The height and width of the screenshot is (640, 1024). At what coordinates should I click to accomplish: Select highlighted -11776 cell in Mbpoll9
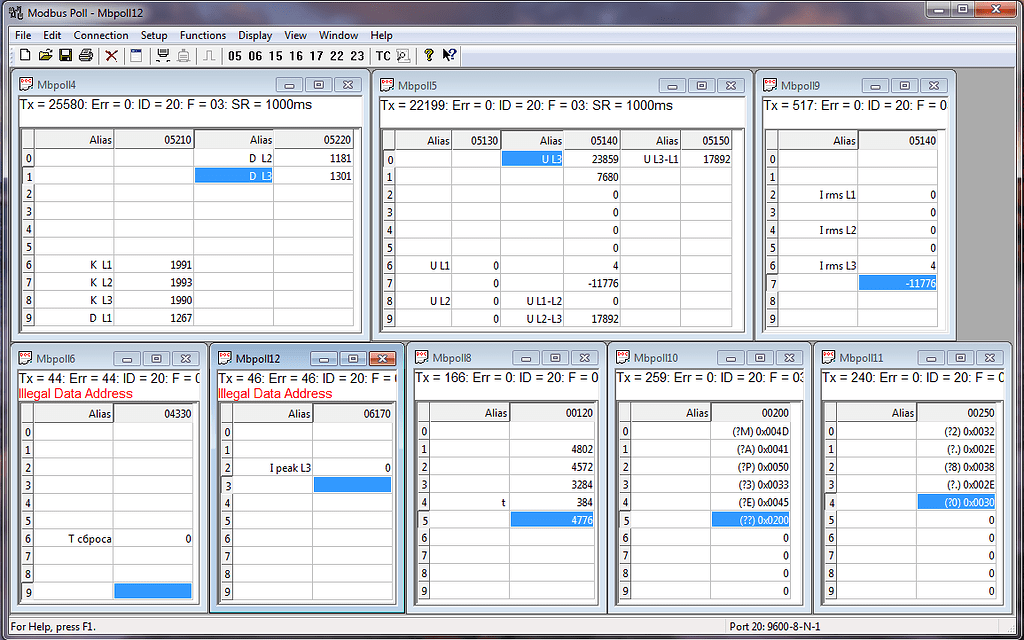click(x=898, y=283)
